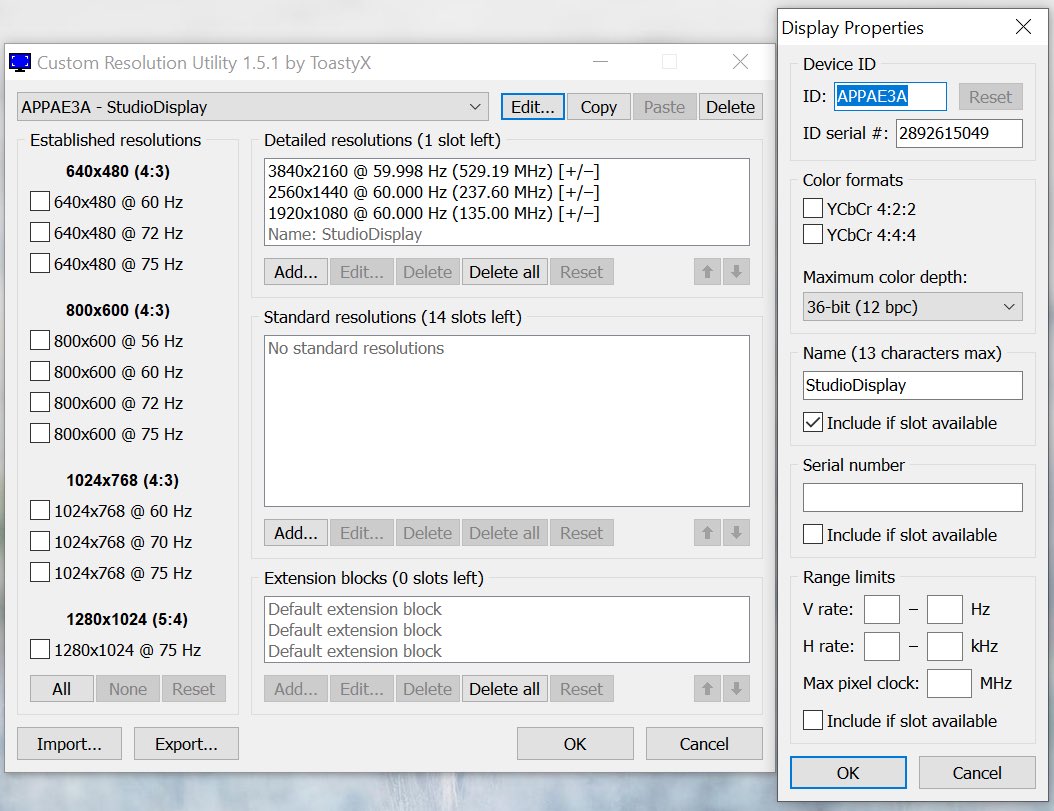Move extension block up with arrow button

click(707, 689)
